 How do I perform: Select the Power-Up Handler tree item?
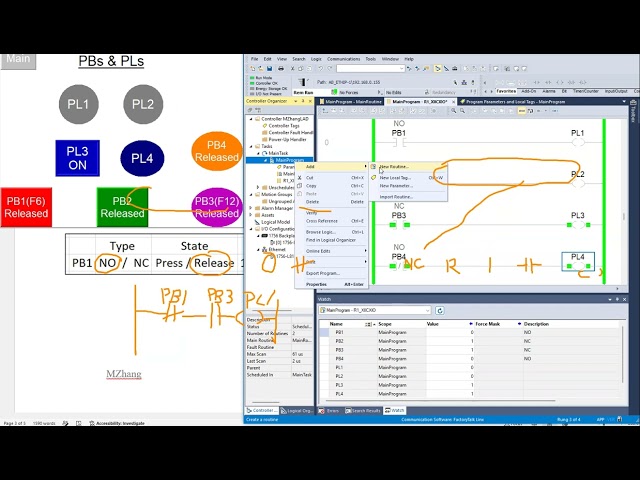[287, 140]
